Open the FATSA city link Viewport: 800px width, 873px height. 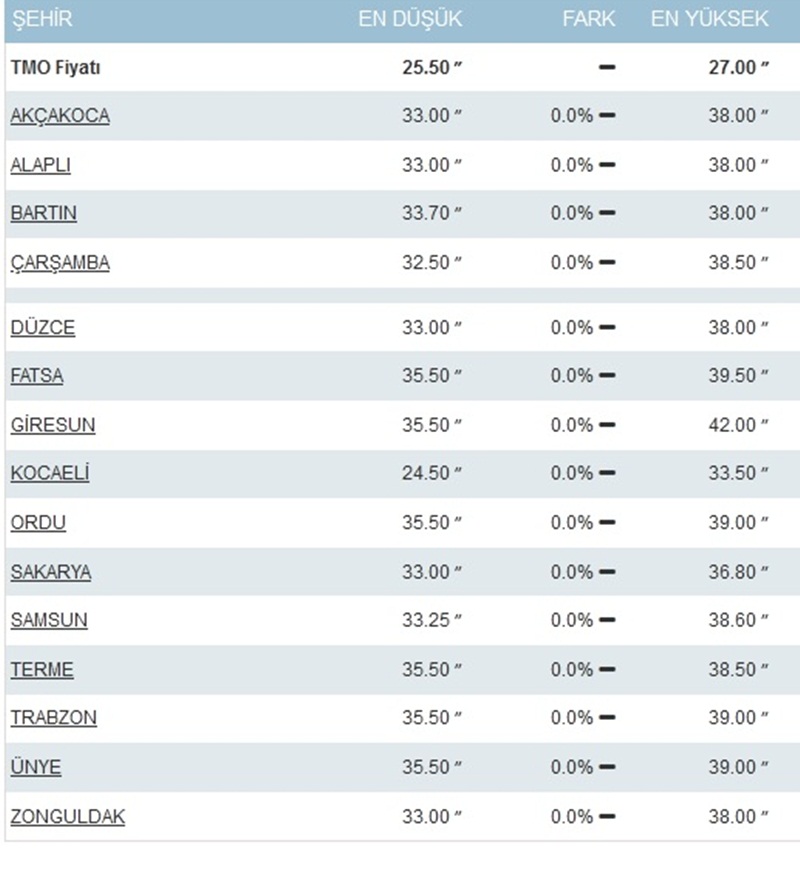[37, 376]
